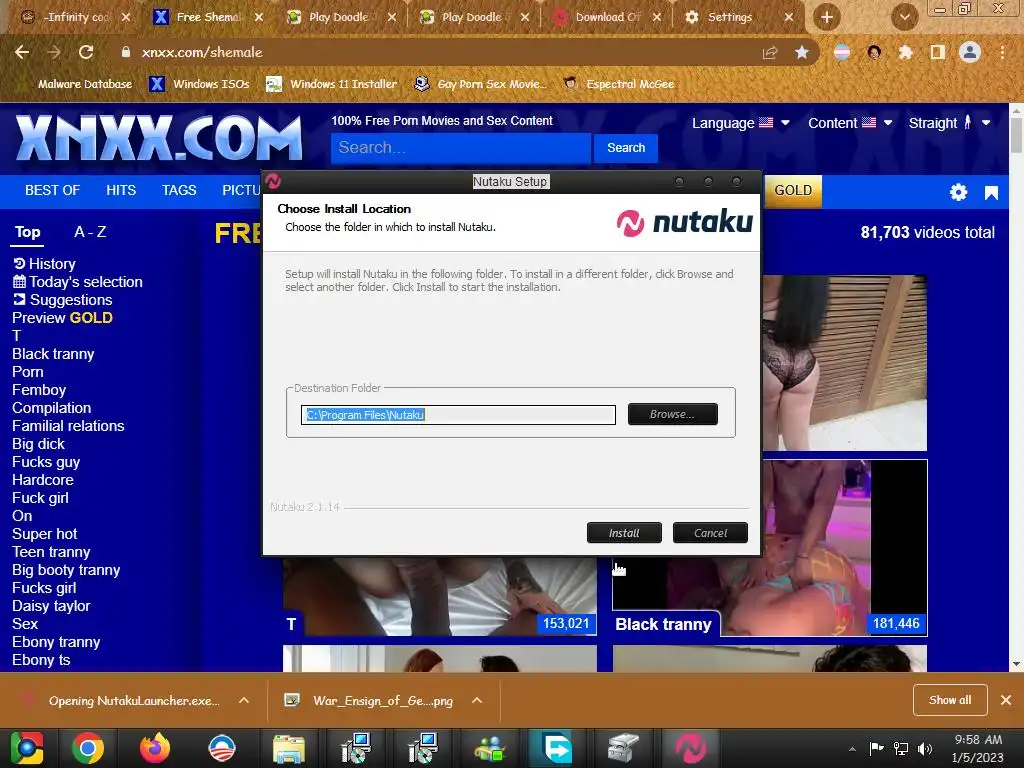This screenshot has height=768, width=1024.
Task: Click the network tray icon
Action: click(x=901, y=749)
